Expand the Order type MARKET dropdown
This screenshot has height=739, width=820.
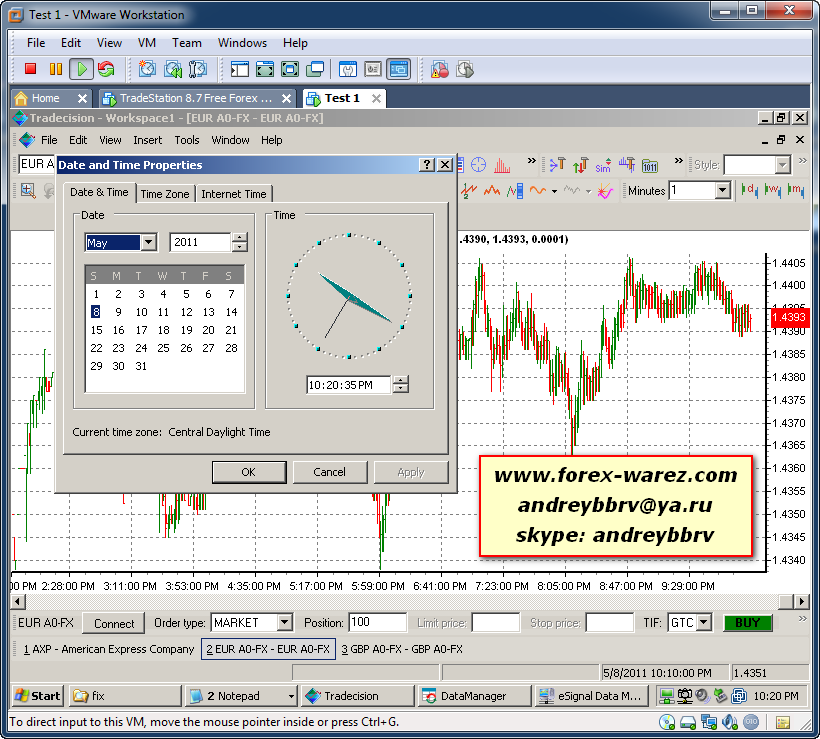click(x=284, y=623)
